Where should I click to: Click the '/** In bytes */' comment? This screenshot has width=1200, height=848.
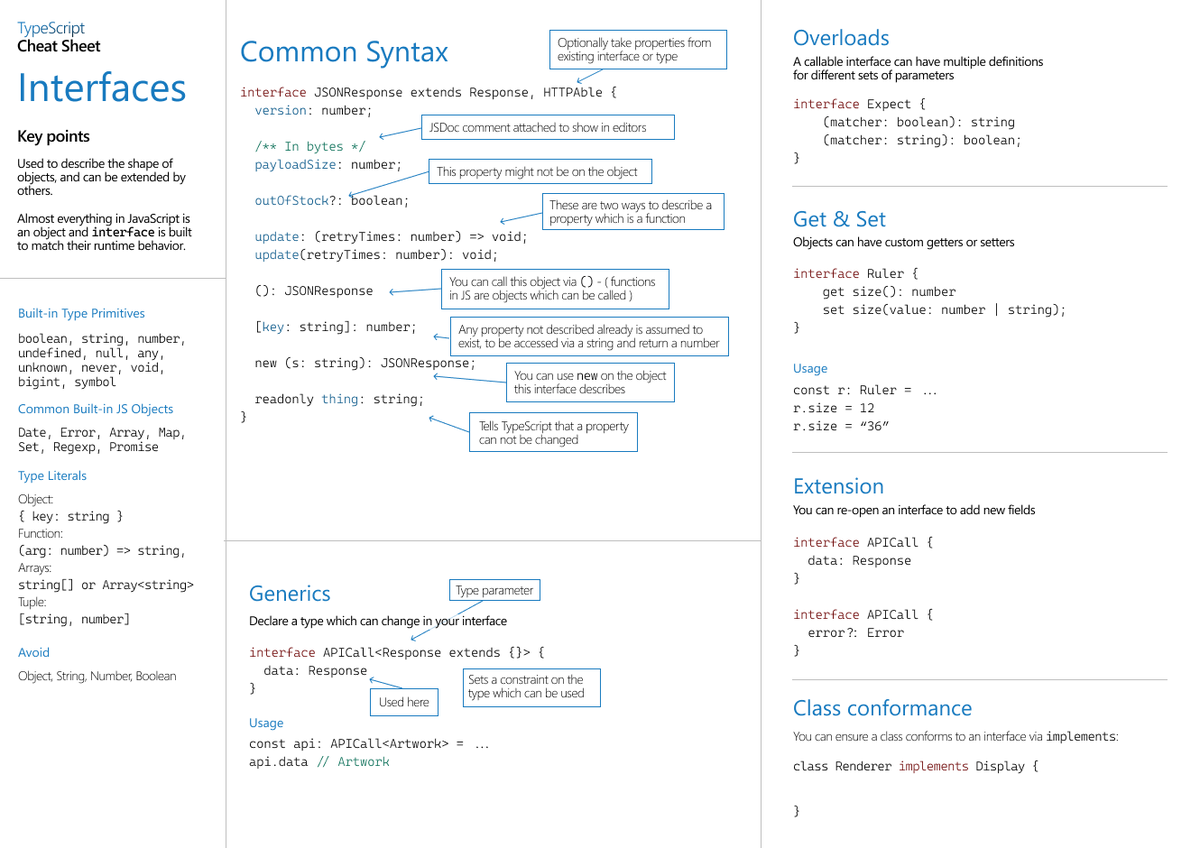tap(310, 147)
